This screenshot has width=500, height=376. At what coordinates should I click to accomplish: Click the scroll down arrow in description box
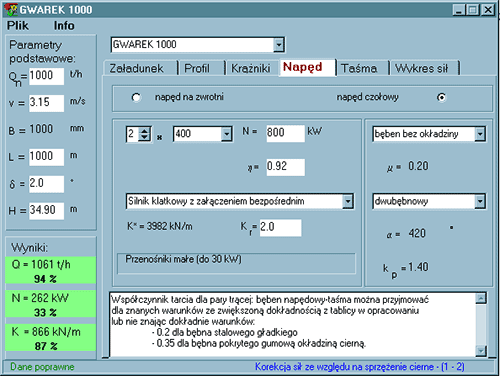point(481,351)
